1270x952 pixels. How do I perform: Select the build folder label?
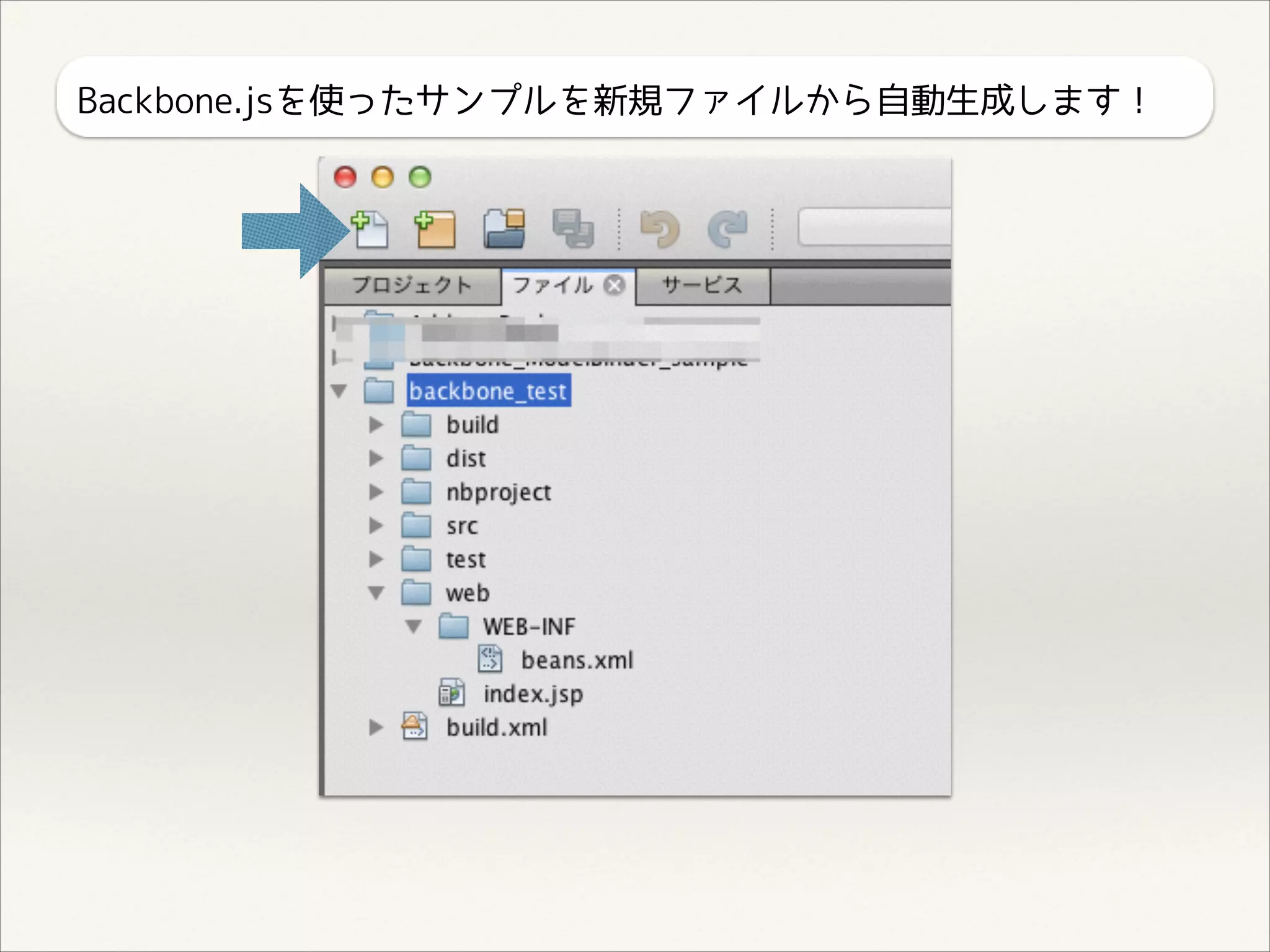[x=473, y=425]
